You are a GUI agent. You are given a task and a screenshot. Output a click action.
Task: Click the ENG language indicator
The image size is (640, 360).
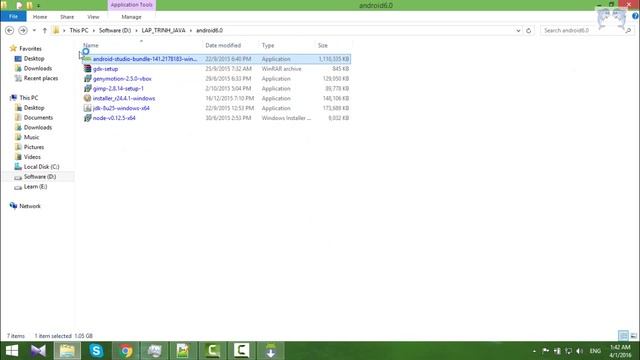click(x=595, y=351)
